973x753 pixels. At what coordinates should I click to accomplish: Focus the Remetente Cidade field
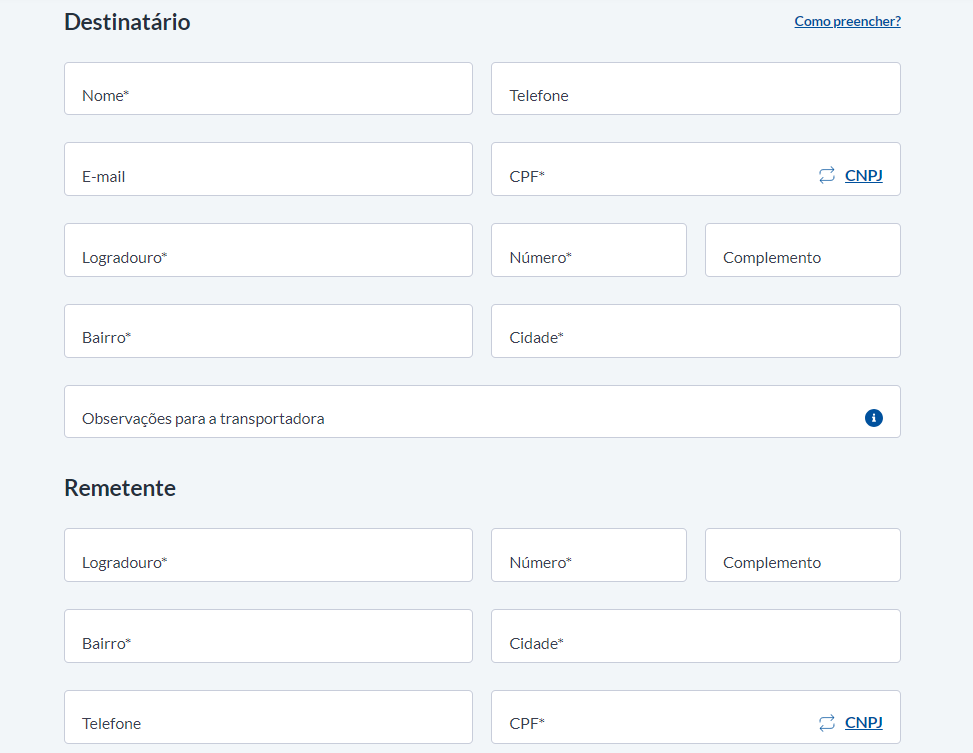[x=696, y=636]
